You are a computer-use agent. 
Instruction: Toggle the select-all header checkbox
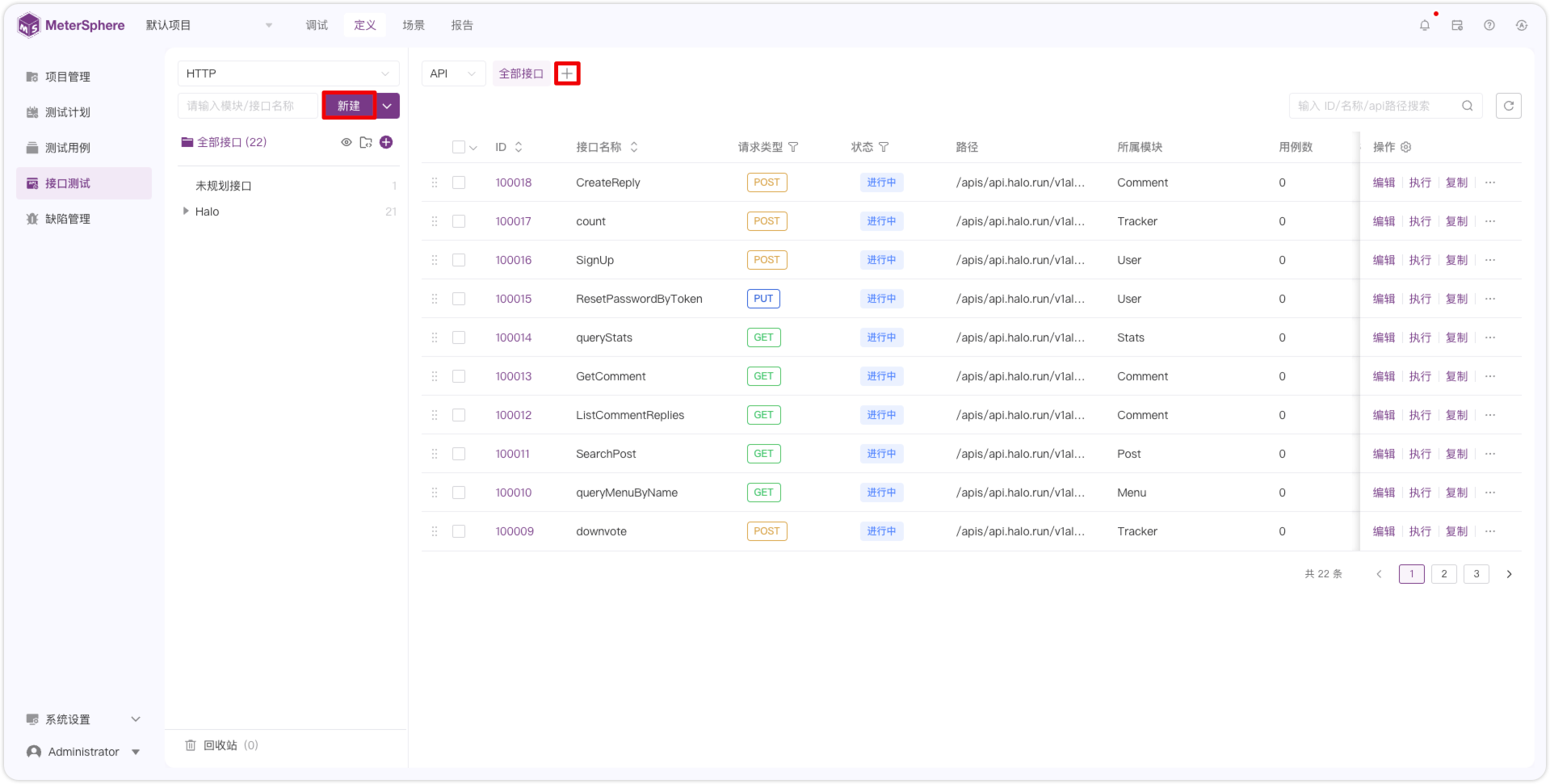(x=459, y=147)
